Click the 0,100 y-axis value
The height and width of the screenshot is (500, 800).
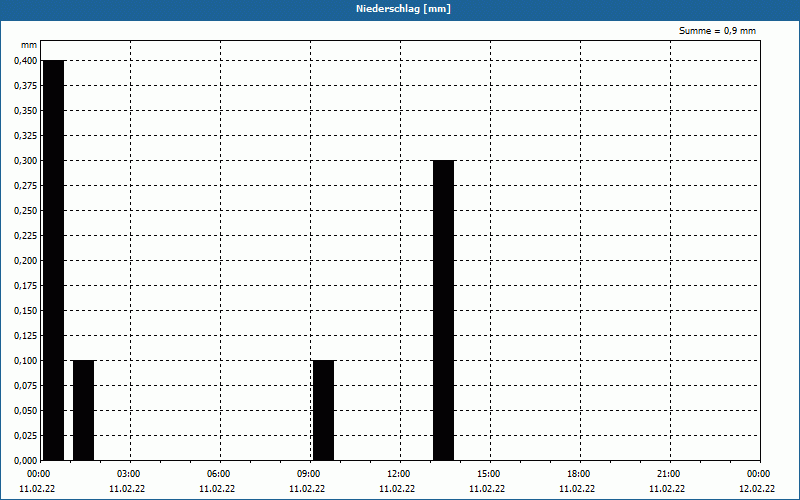click(26, 361)
